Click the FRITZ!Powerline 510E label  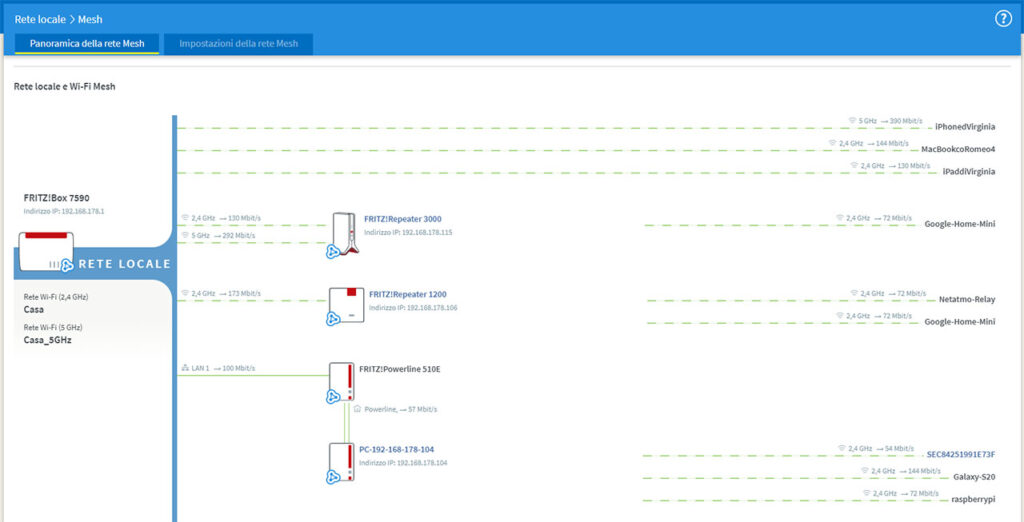[400, 369]
